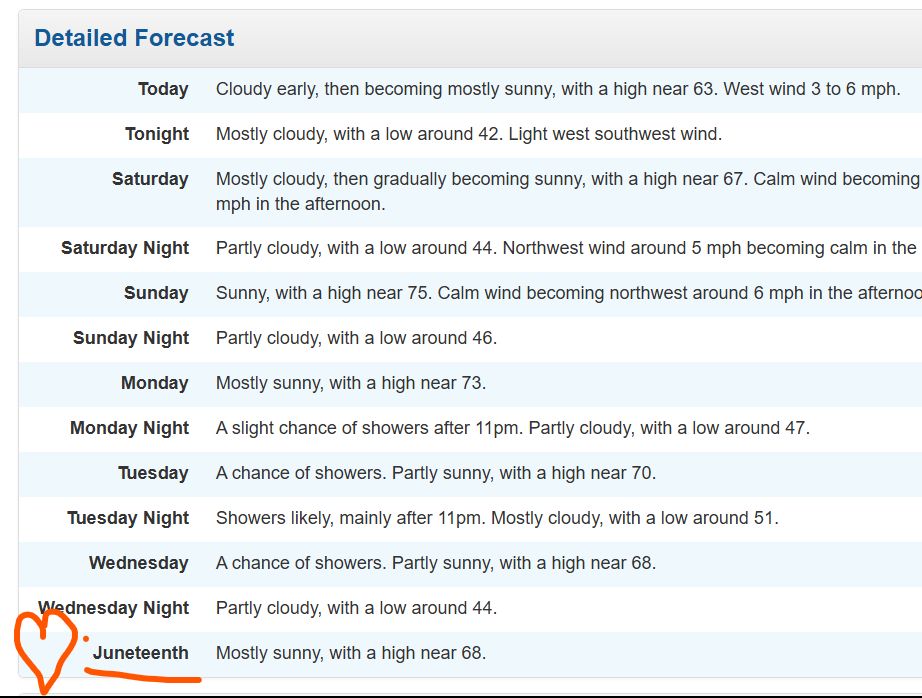Select the Wednesday period label
The height and width of the screenshot is (698, 922).
tap(139, 563)
